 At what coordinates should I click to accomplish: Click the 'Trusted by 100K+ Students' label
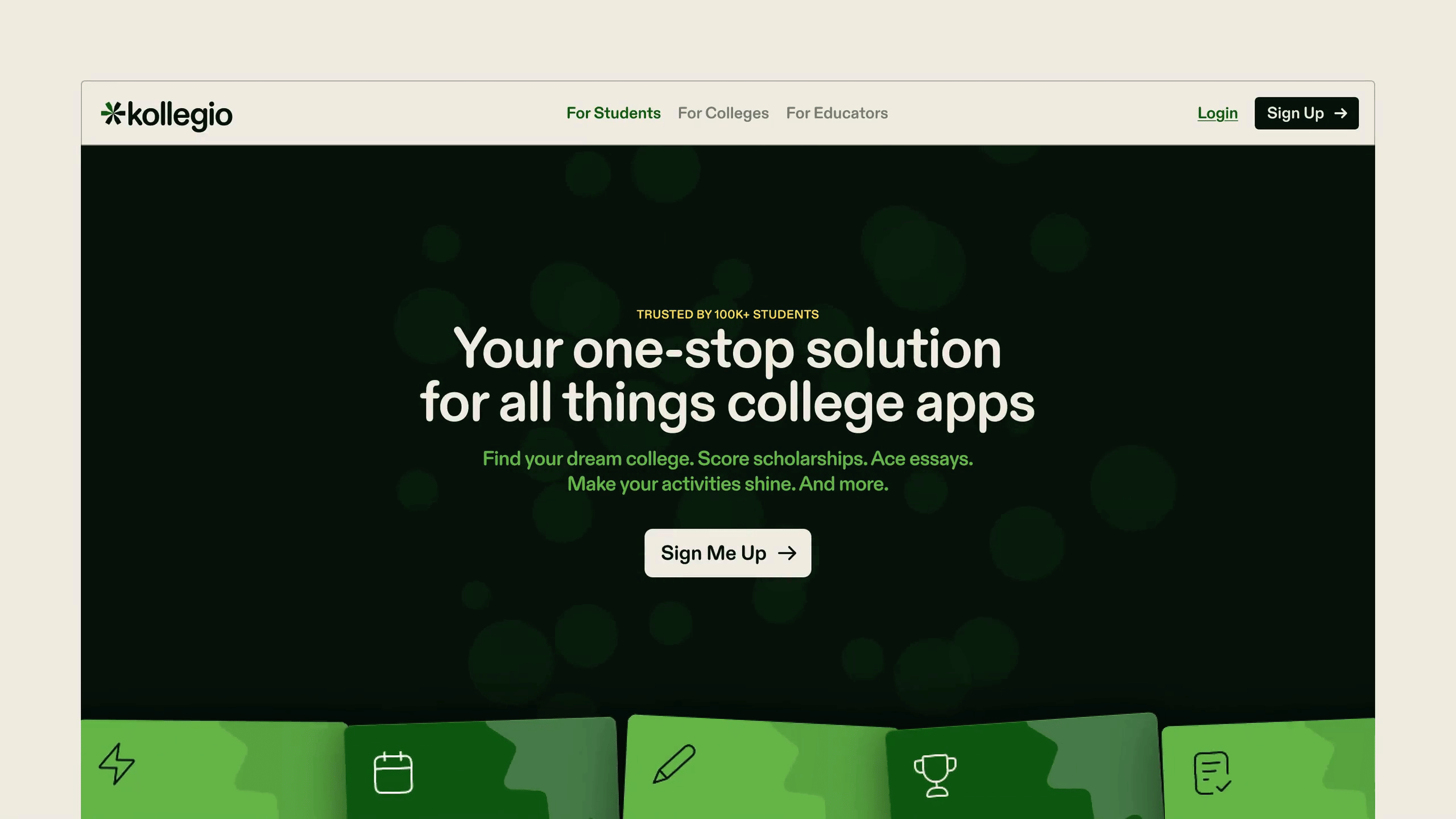[727, 315]
